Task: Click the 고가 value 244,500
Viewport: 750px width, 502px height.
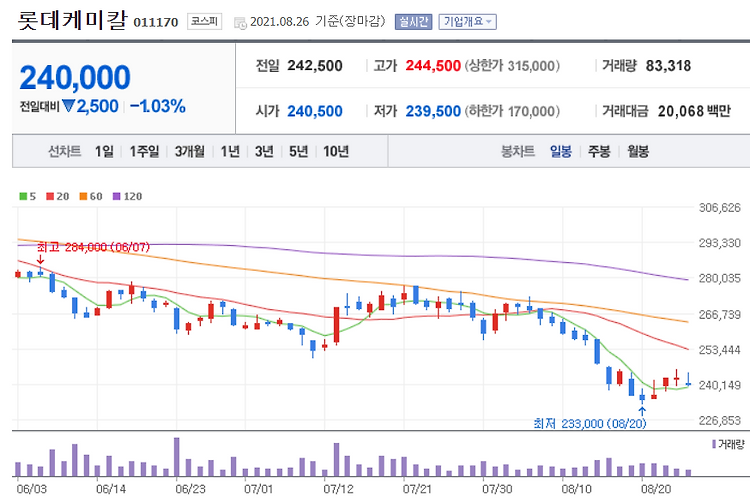Action: [x=433, y=65]
